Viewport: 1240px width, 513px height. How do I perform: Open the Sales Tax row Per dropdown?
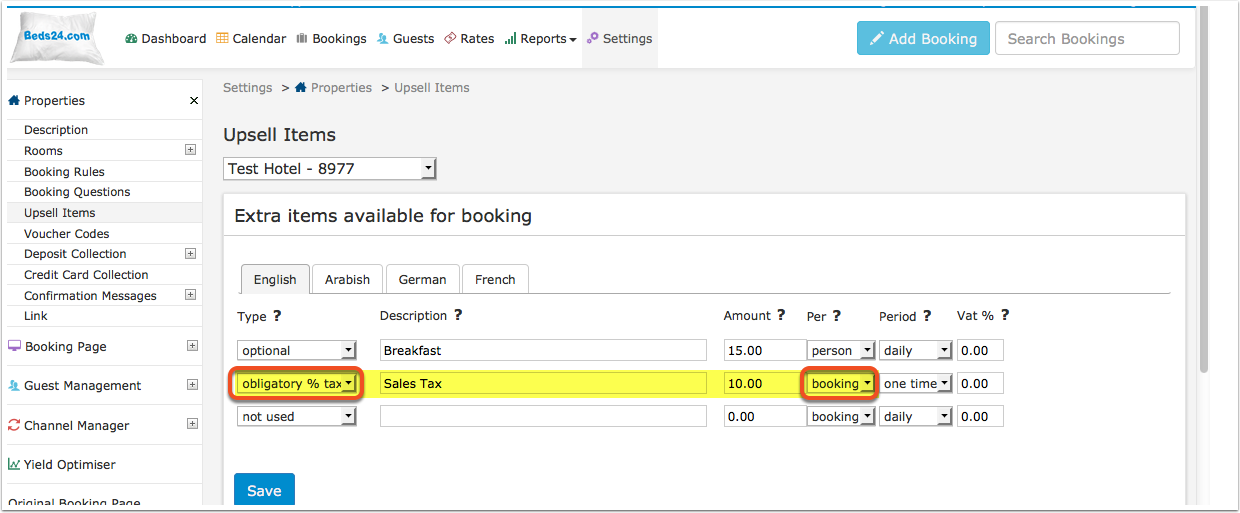point(841,384)
